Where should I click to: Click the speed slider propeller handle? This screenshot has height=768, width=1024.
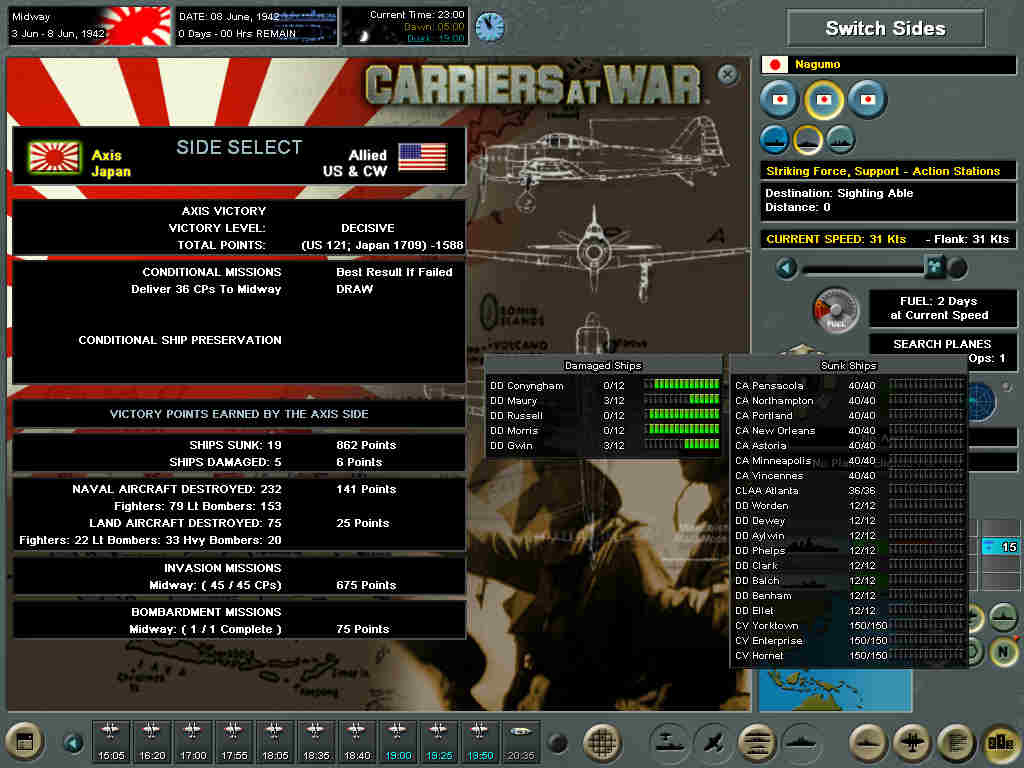point(935,266)
